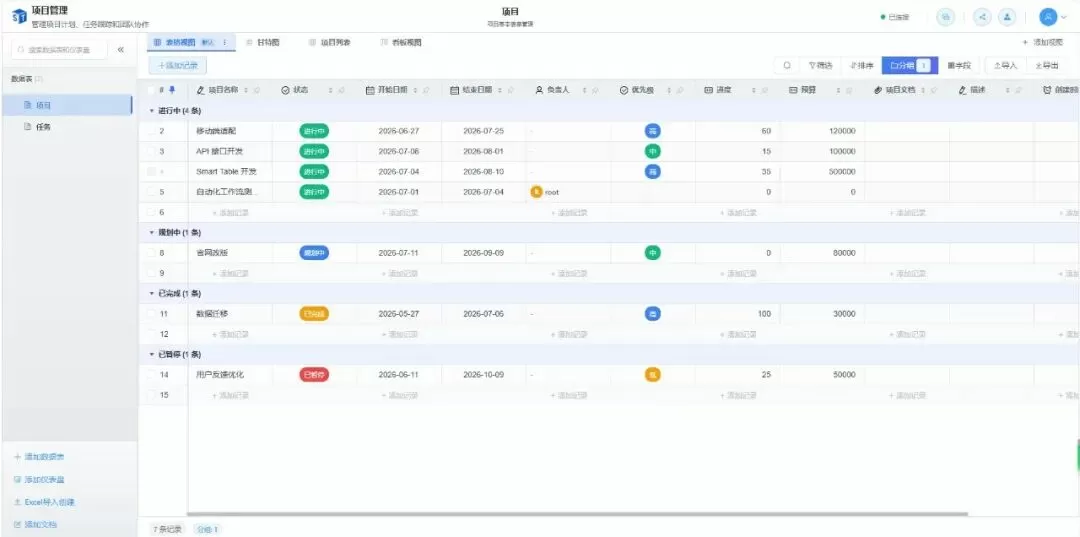Image resolution: width=1080 pixels, height=537 pixels.
Task: Click the 导入 import button
Action: pos(1005,65)
